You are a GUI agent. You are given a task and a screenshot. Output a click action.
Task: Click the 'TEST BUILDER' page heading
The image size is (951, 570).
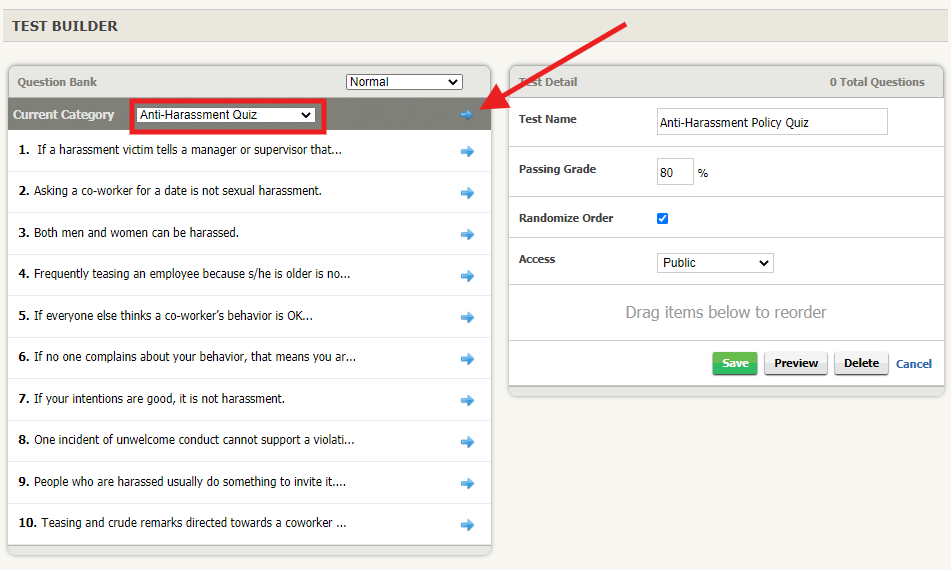point(65,26)
